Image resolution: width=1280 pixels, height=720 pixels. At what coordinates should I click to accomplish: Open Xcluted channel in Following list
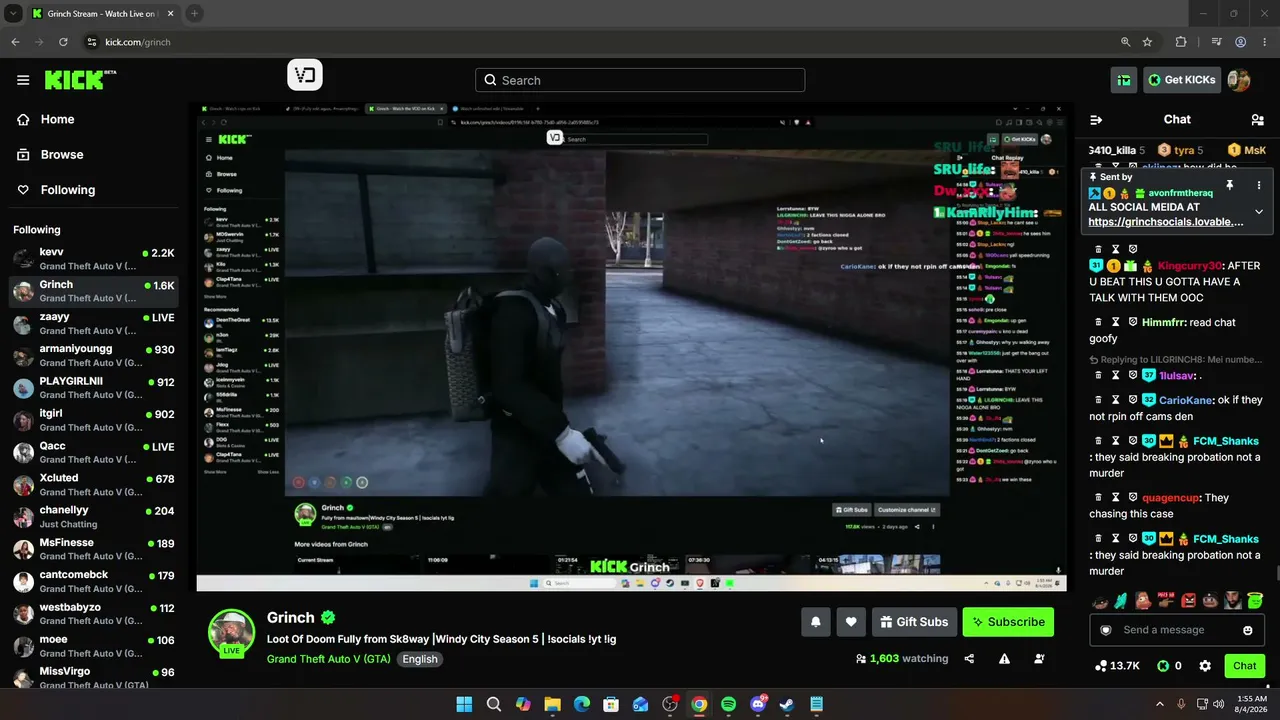point(94,484)
